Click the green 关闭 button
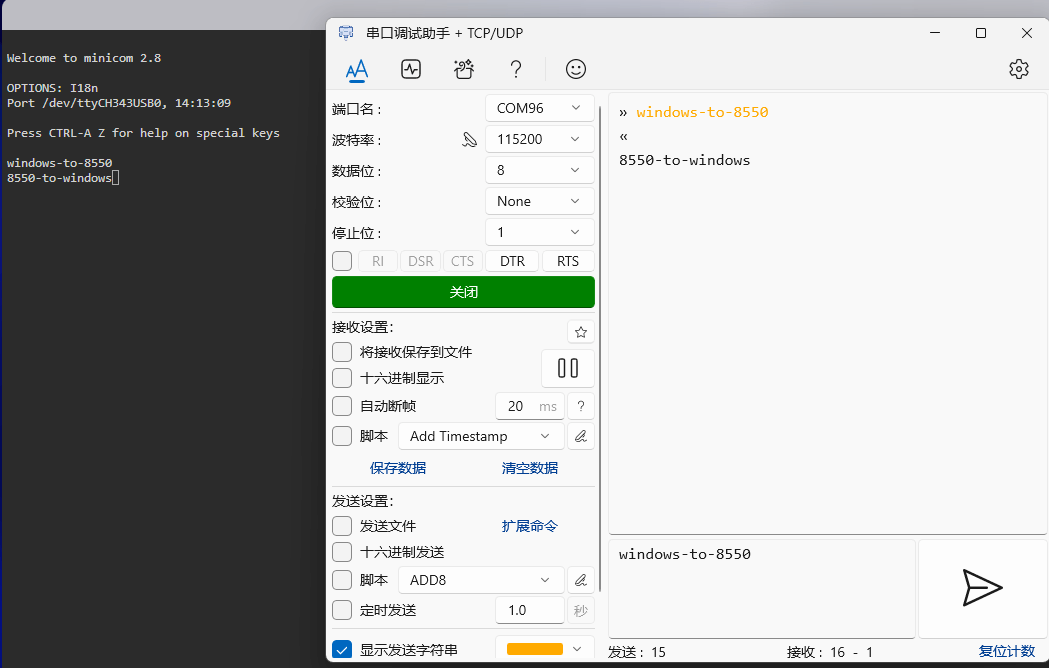 click(463, 292)
